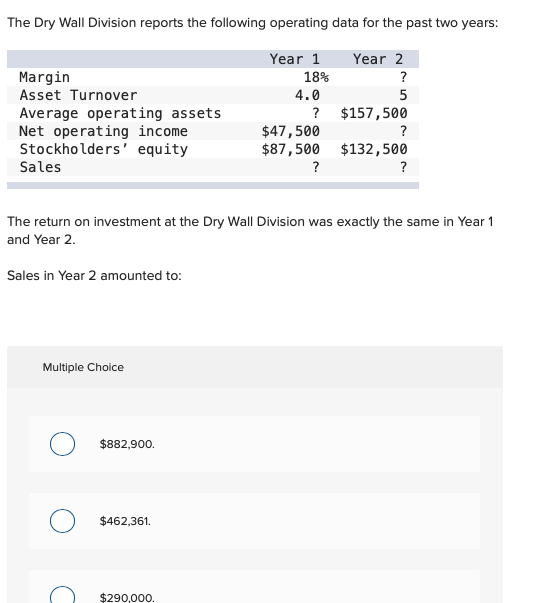Screen dimensions: 538x603
Task: Click the Margin row label
Action: (x=45, y=77)
